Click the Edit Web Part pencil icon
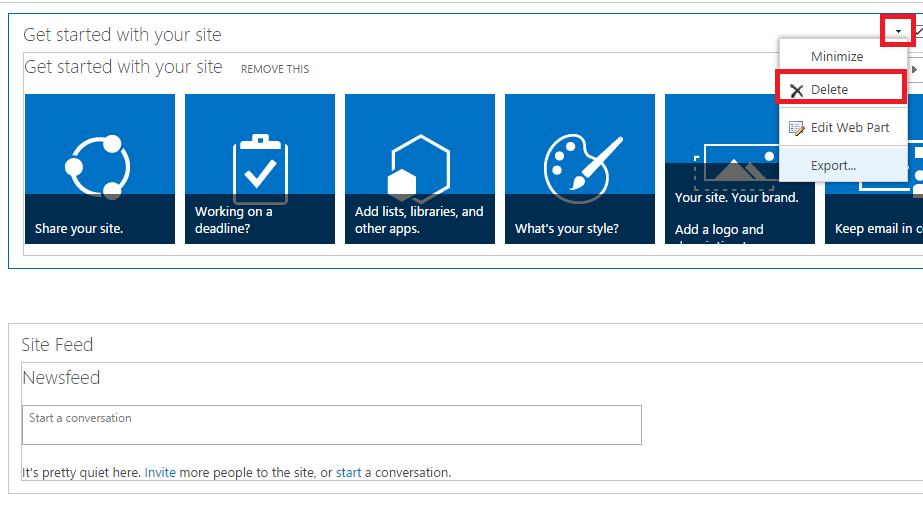 pos(796,128)
